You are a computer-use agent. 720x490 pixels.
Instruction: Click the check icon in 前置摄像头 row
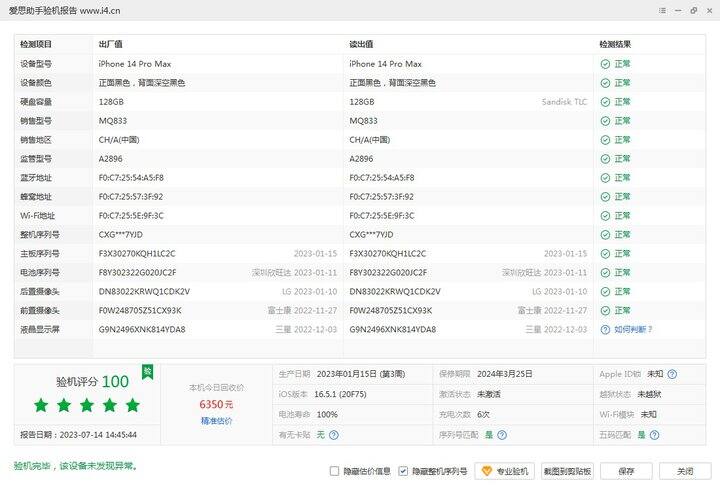coord(605,310)
